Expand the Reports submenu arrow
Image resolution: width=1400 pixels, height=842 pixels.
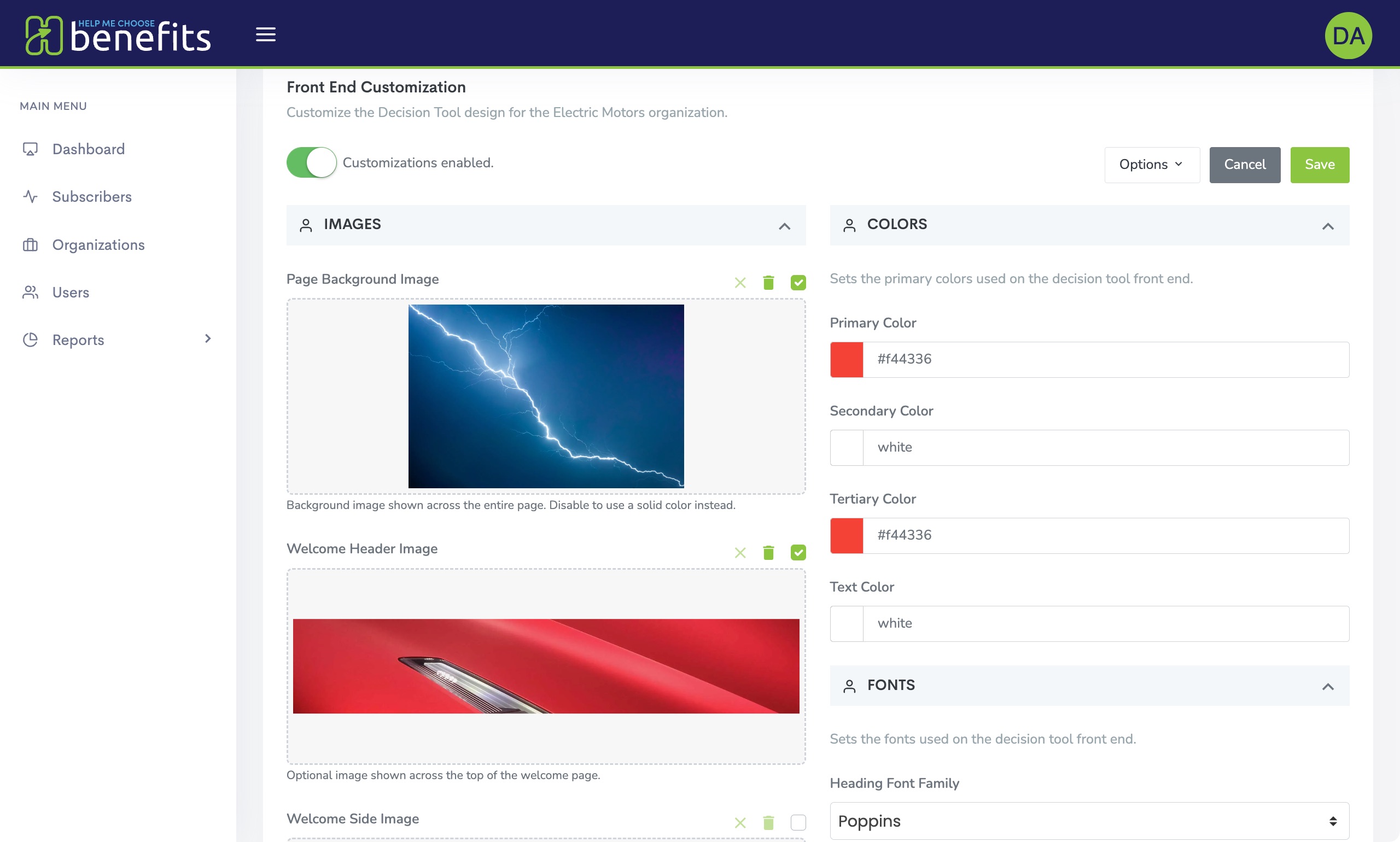click(208, 339)
